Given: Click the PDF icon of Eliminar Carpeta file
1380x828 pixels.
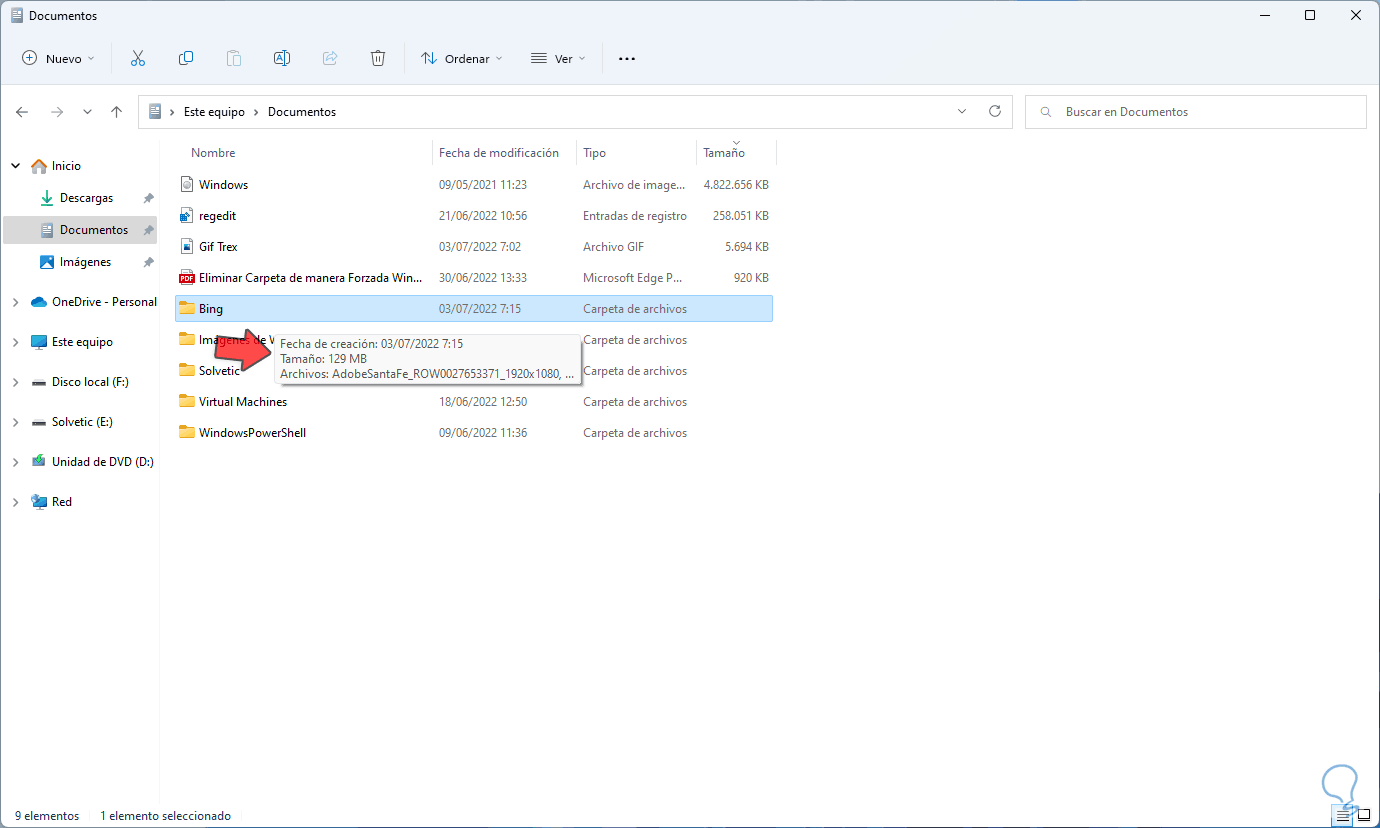Looking at the screenshot, I should 186,278.
